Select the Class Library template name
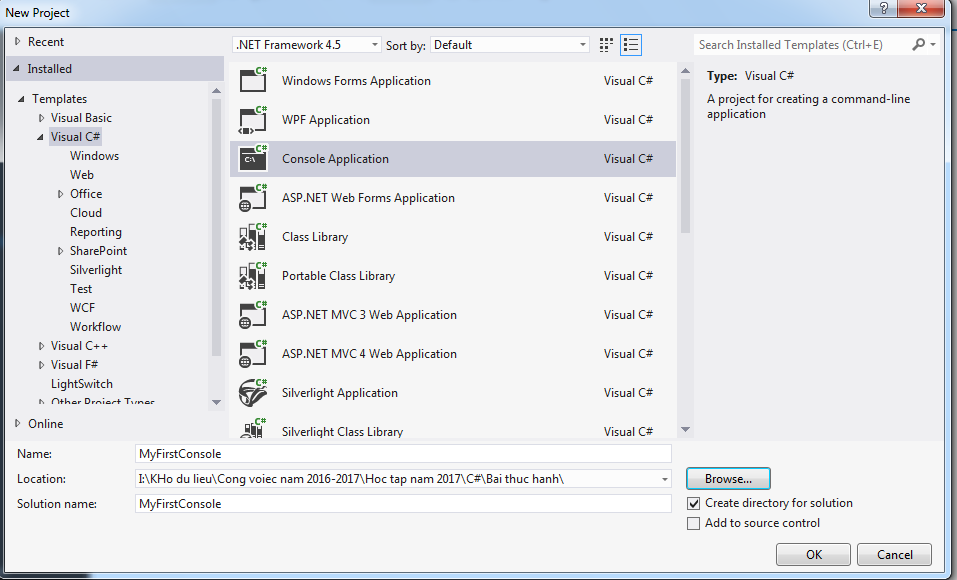Screen dimensions: 957x580 coord(315,237)
